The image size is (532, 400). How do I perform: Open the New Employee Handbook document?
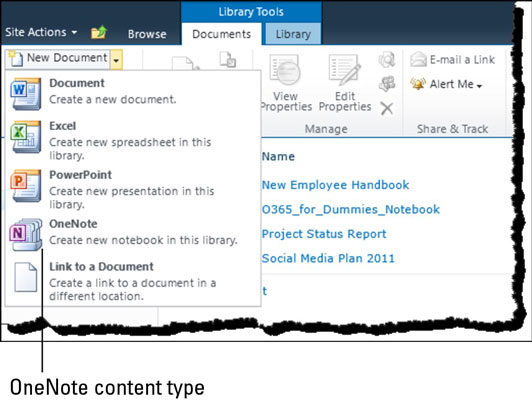[336, 185]
